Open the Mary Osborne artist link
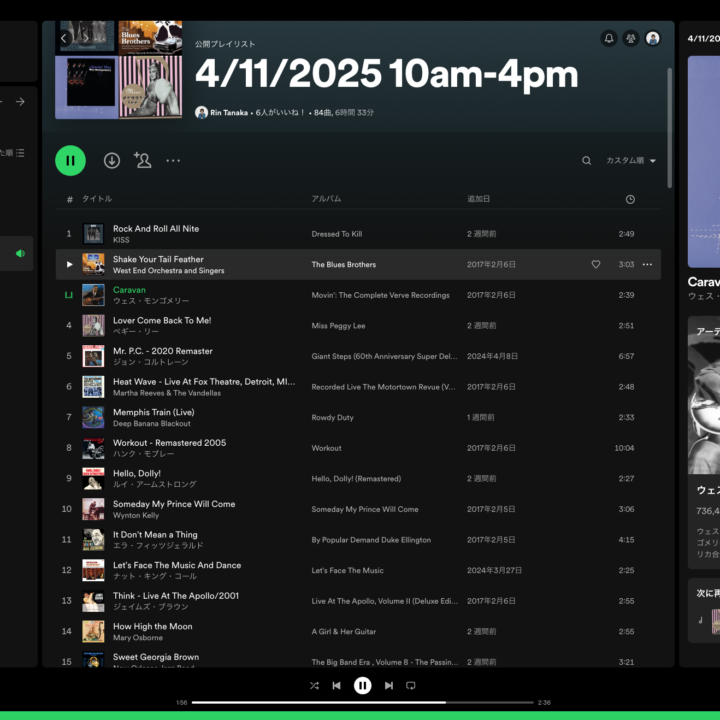 point(138,638)
